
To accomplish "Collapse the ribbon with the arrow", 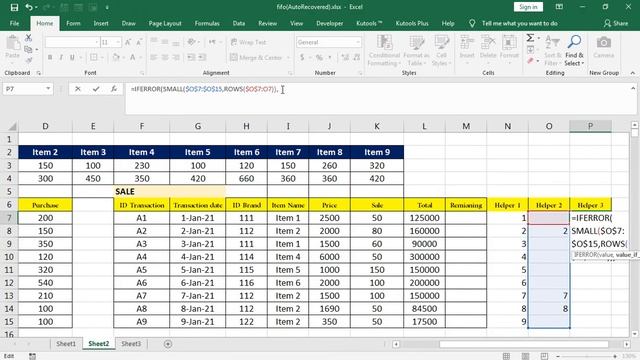I will 633,73.
